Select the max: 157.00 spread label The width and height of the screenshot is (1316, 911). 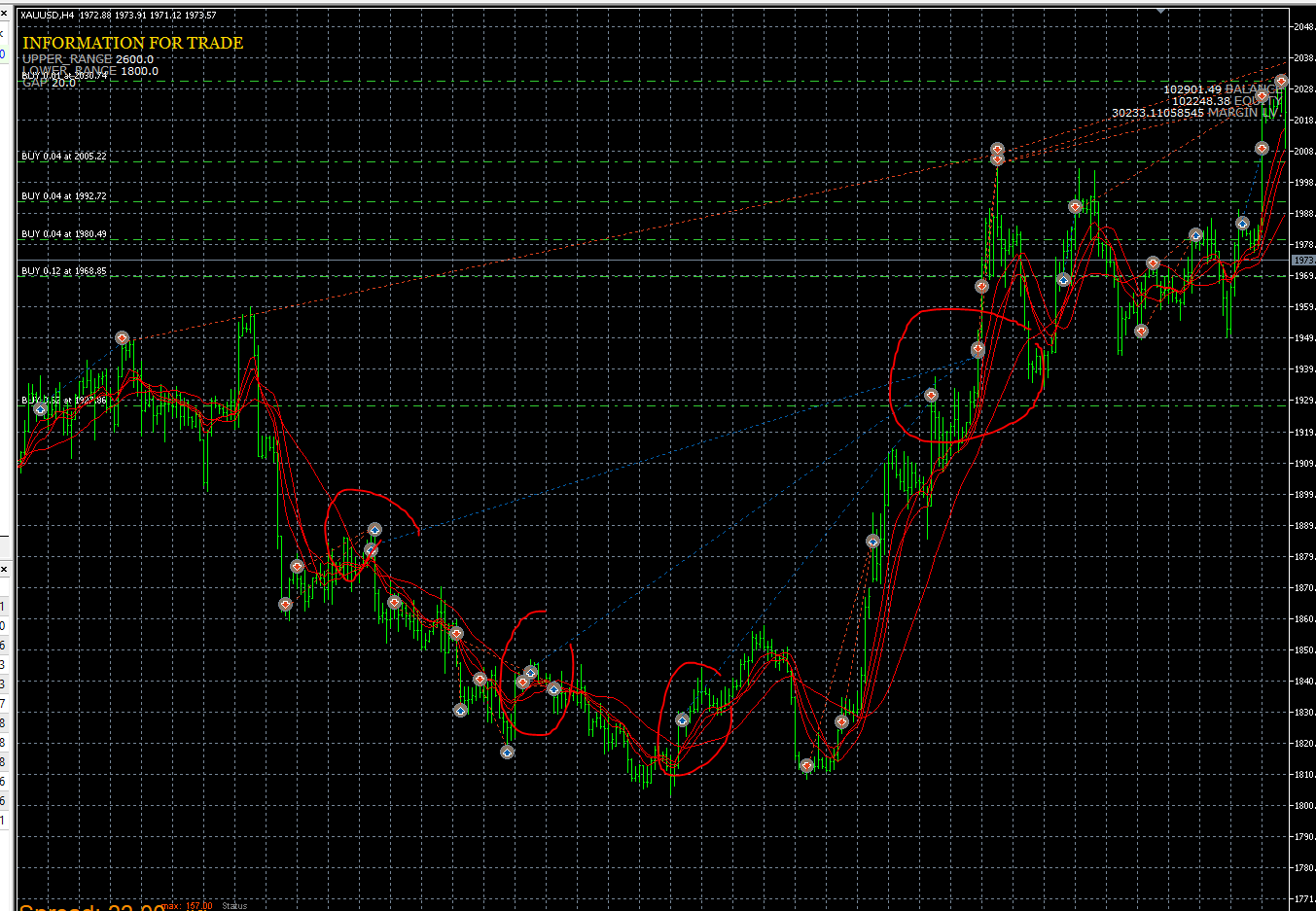click(x=188, y=906)
